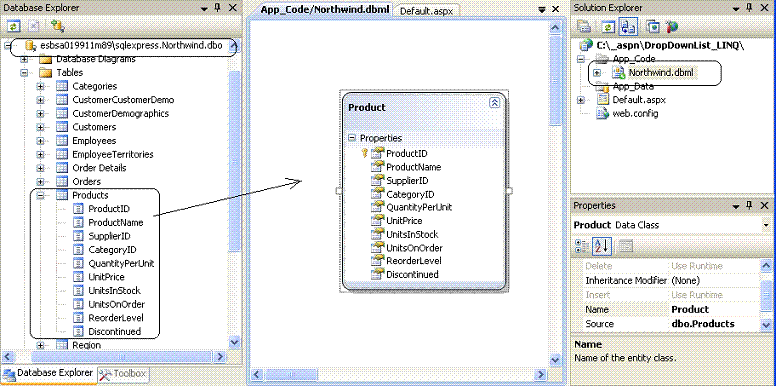Select CustomerDemographics table

(x=120, y=113)
